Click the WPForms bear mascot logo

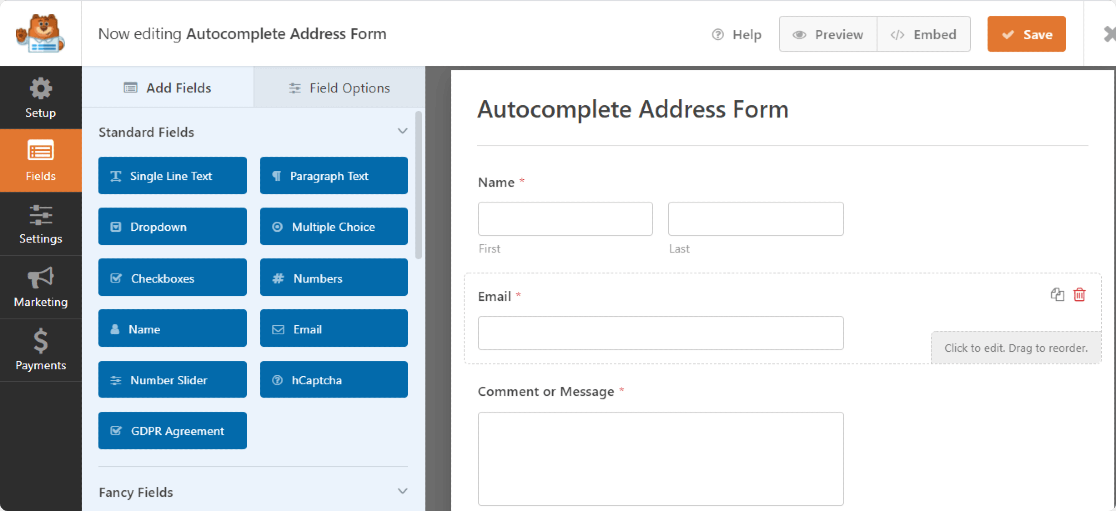[41, 33]
